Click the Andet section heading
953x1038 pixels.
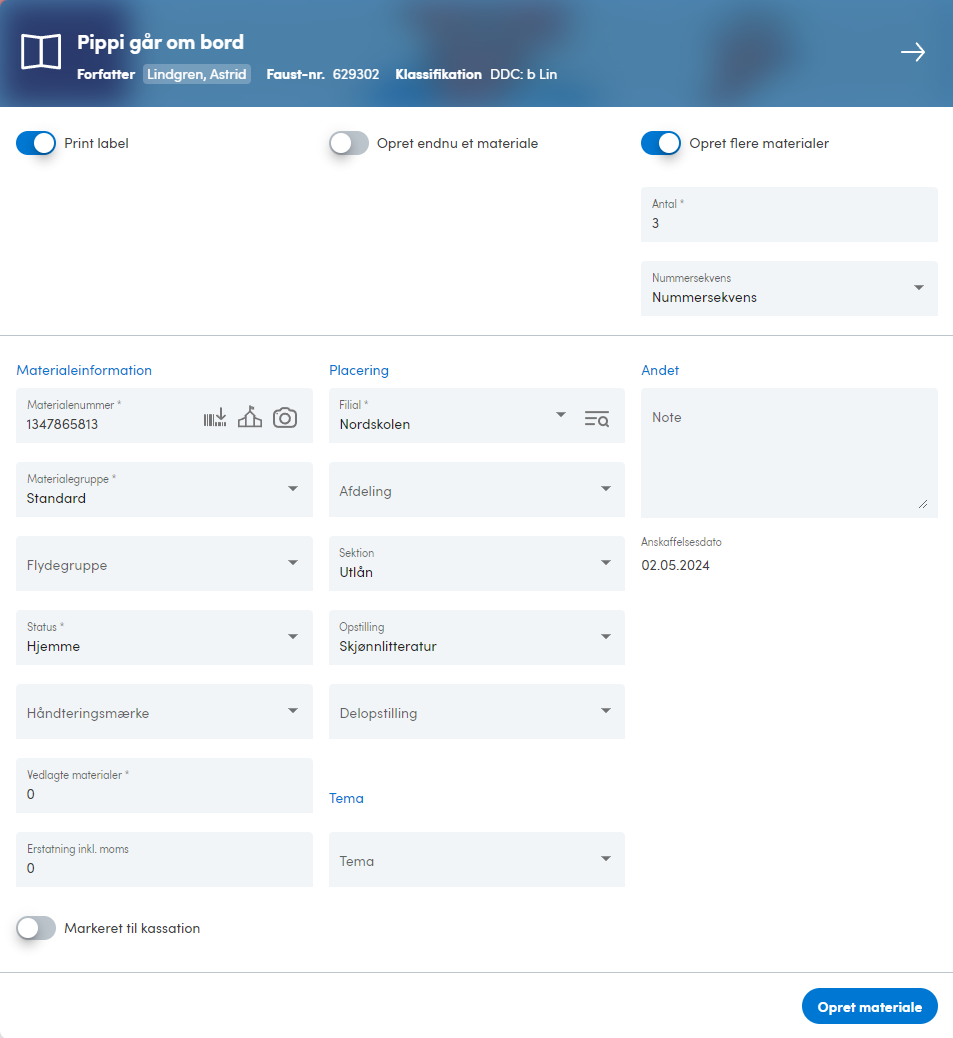point(660,370)
